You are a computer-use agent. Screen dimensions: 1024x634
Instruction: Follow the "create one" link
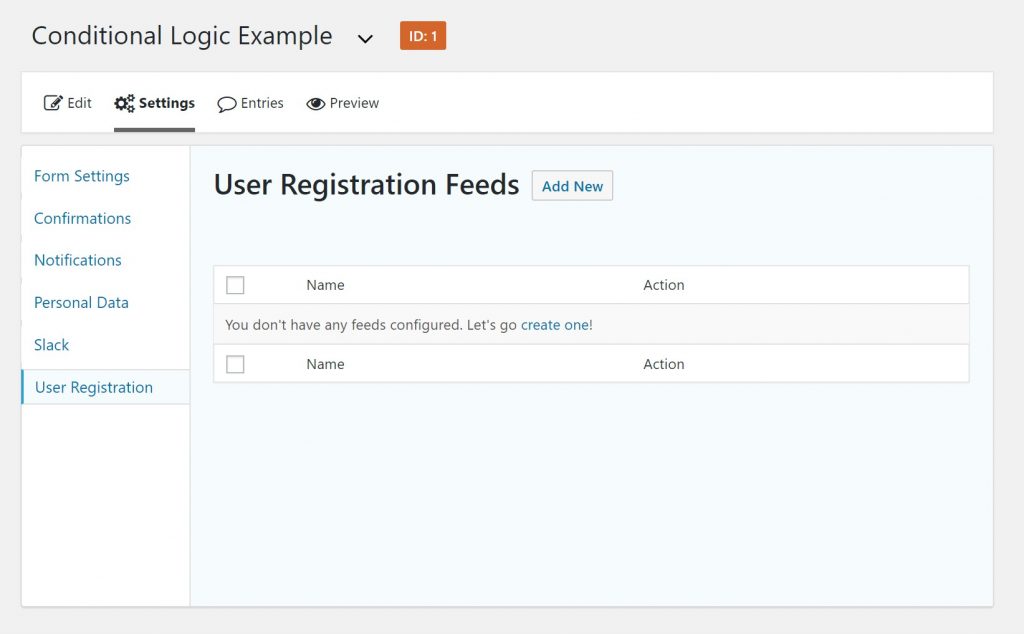(555, 325)
